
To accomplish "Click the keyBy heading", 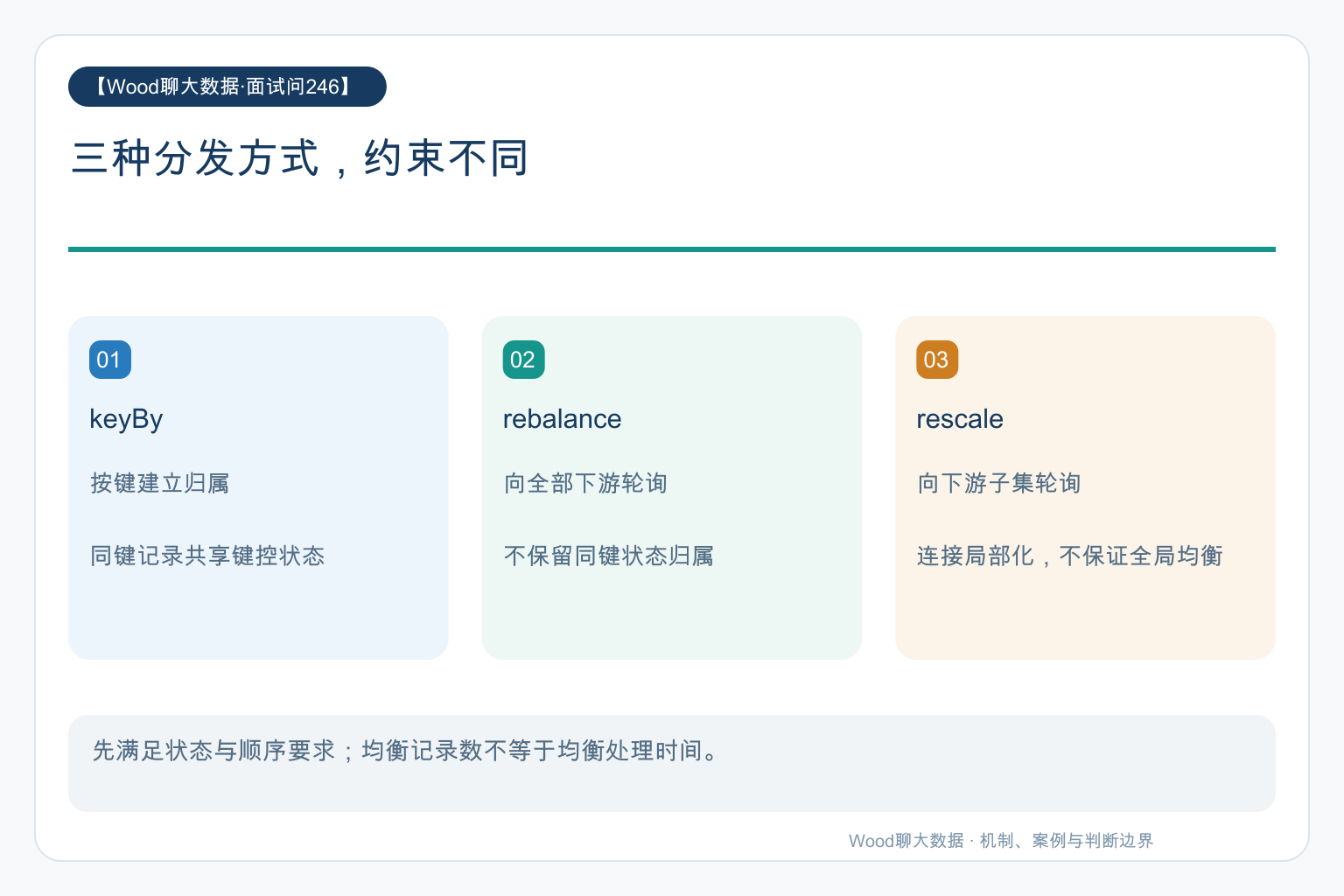I will (126, 419).
